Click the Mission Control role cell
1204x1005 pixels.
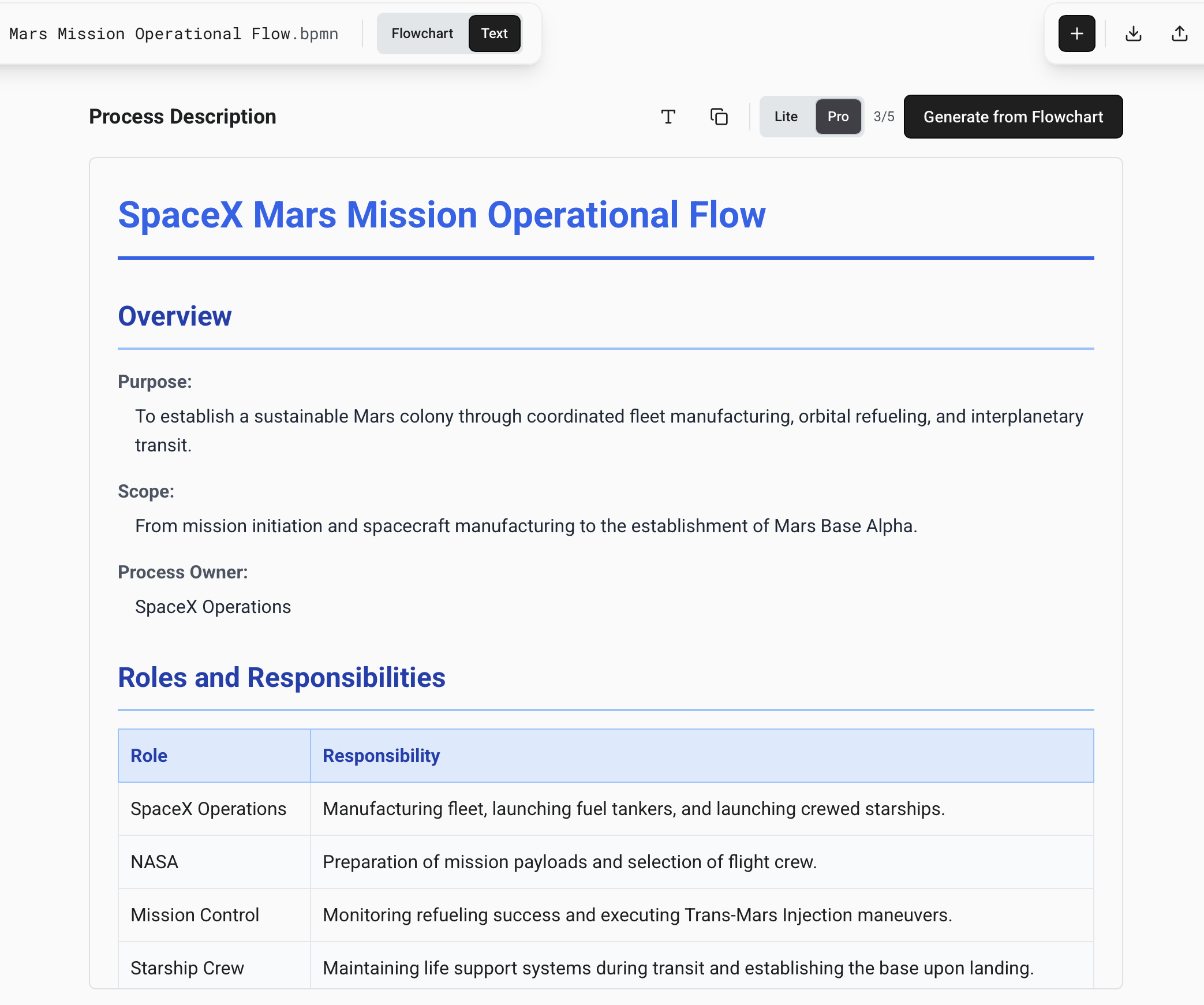pyautogui.click(x=214, y=915)
